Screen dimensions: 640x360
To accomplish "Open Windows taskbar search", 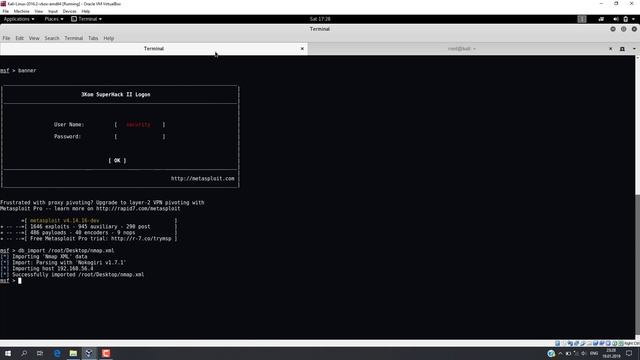I will (24, 353).
